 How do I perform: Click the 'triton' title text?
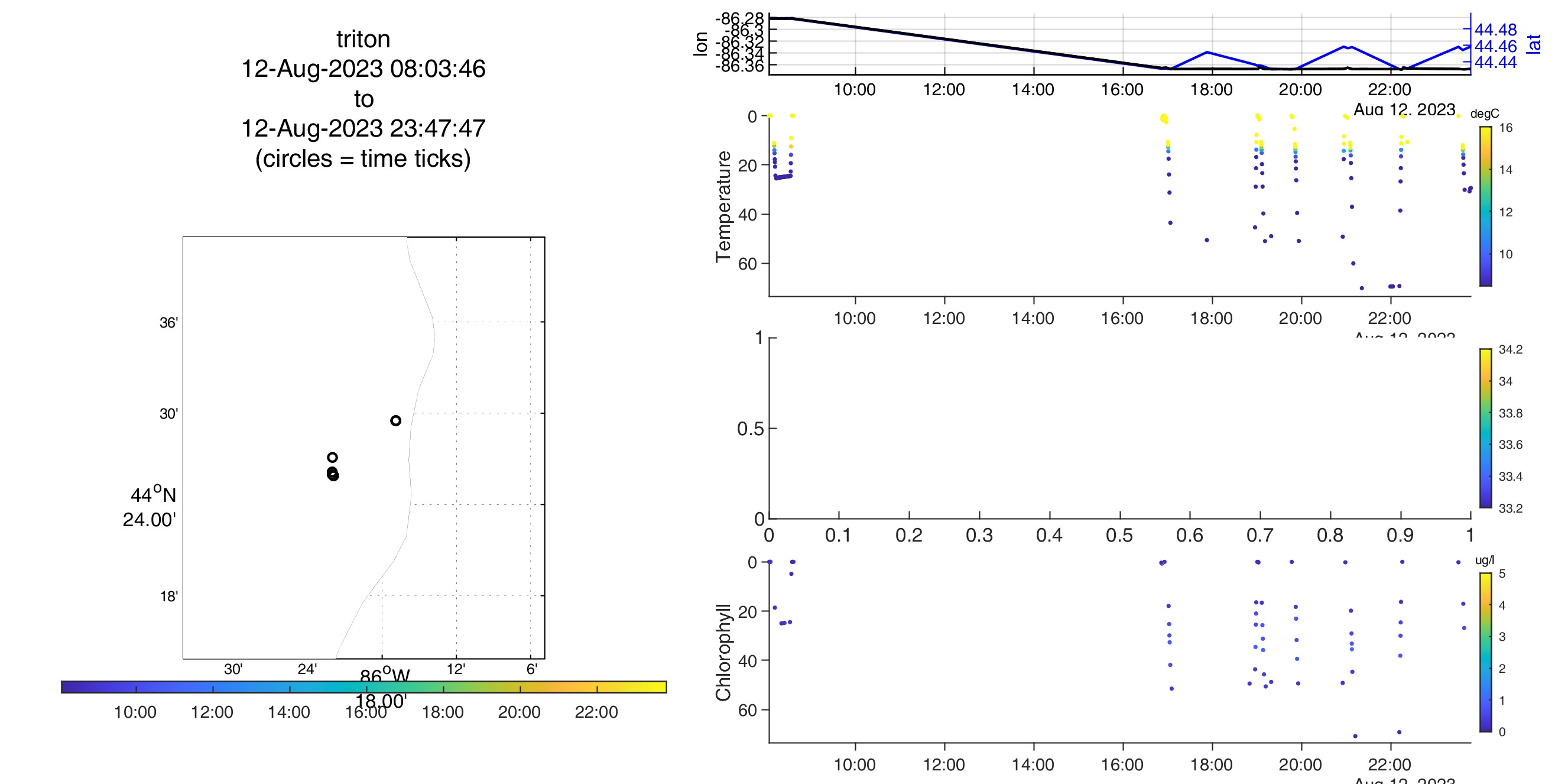click(363, 39)
